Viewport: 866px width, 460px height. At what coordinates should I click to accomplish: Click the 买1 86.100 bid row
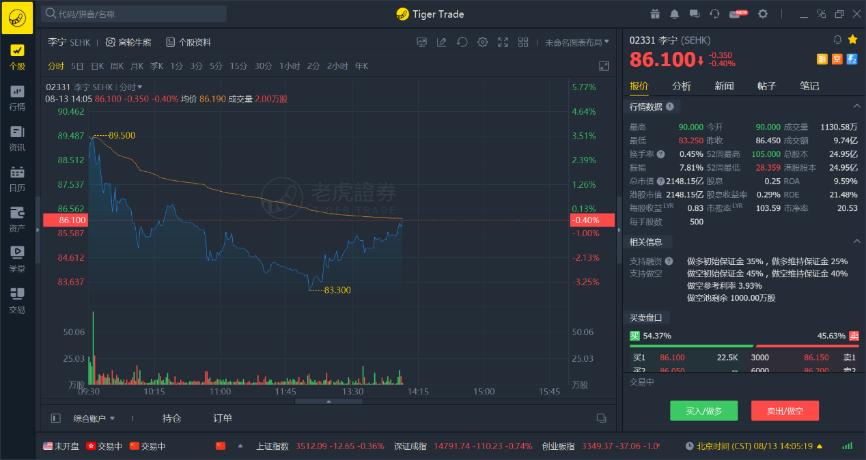(x=686, y=357)
